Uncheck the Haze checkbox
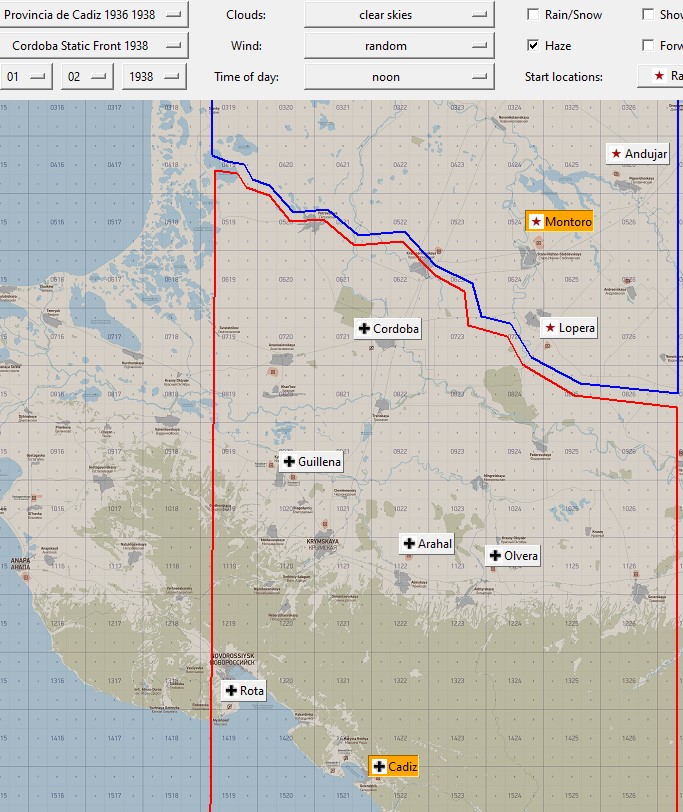The height and width of the screenshot is (812, 683). click(x=533, y=46)
